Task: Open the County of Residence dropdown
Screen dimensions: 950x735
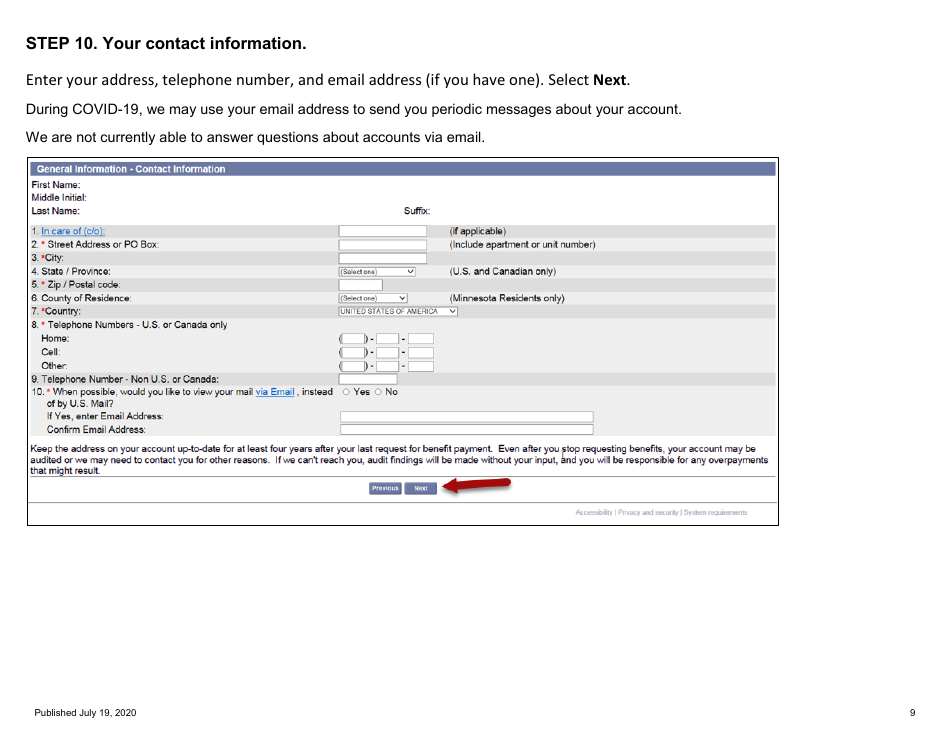Action: (372, 297)
